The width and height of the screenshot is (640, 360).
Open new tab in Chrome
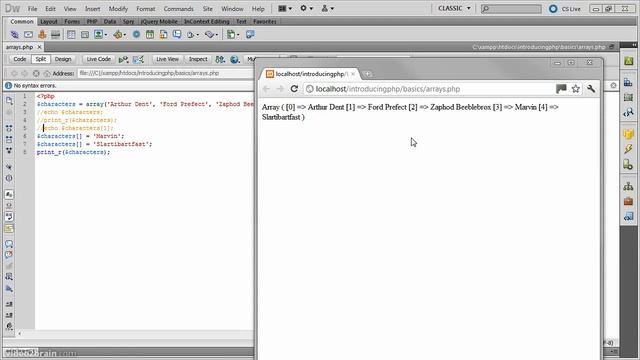367,74
